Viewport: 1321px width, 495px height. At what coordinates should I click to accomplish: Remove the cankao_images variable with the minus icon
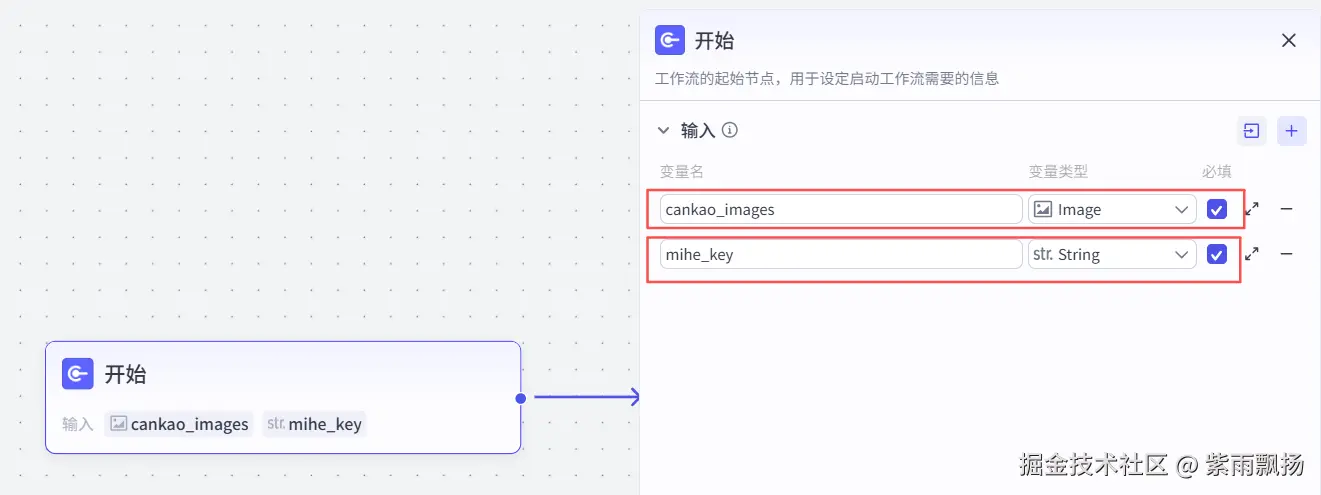coord(1287,209)
